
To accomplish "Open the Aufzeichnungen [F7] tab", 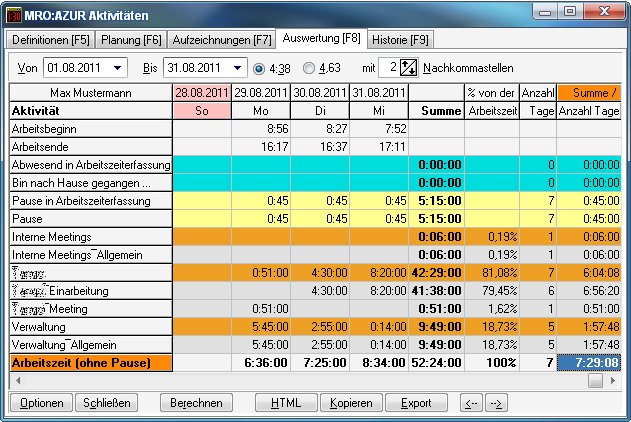I will [x=222, y=40].
